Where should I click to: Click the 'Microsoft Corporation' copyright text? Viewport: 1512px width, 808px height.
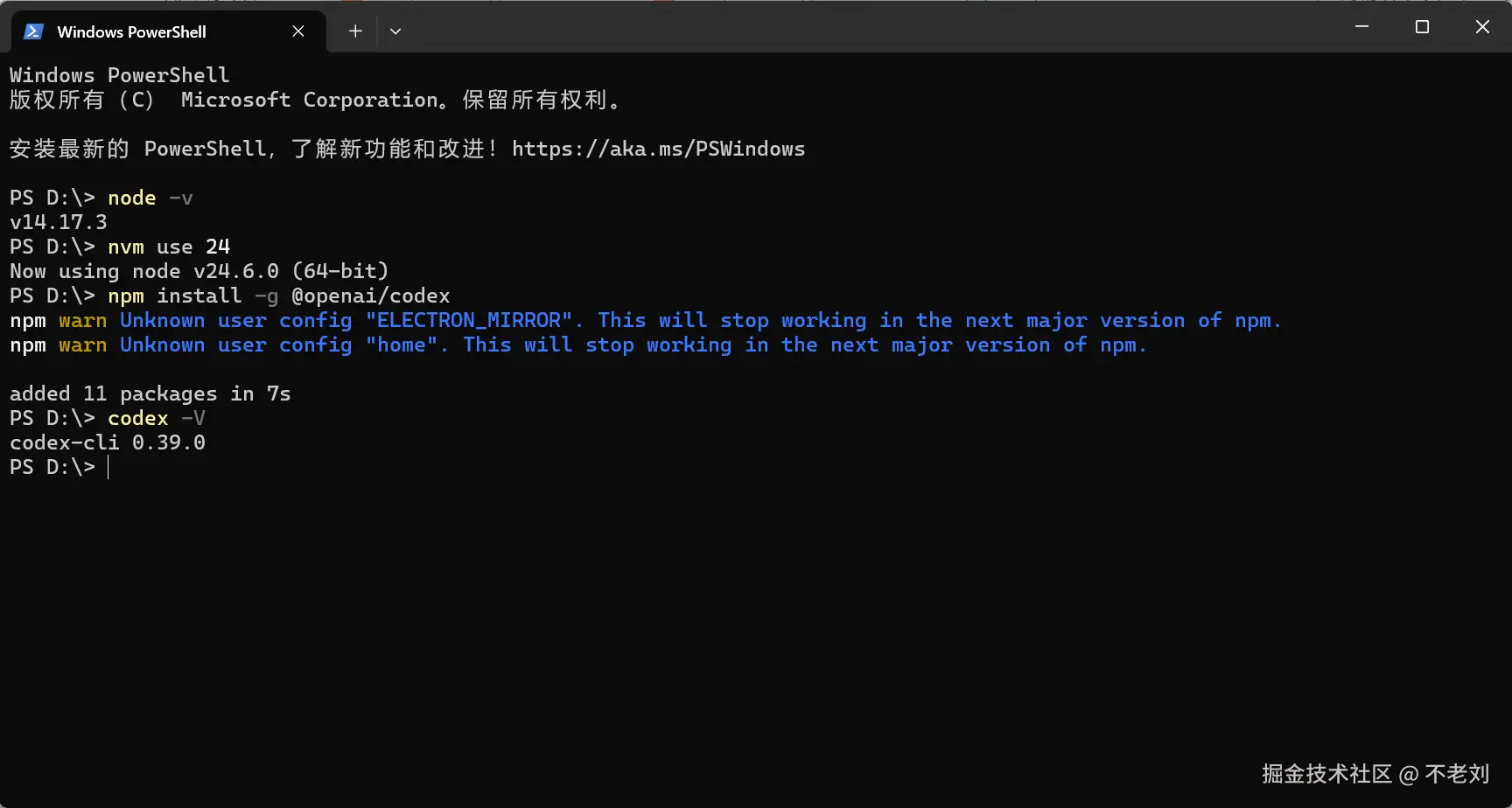310,100
